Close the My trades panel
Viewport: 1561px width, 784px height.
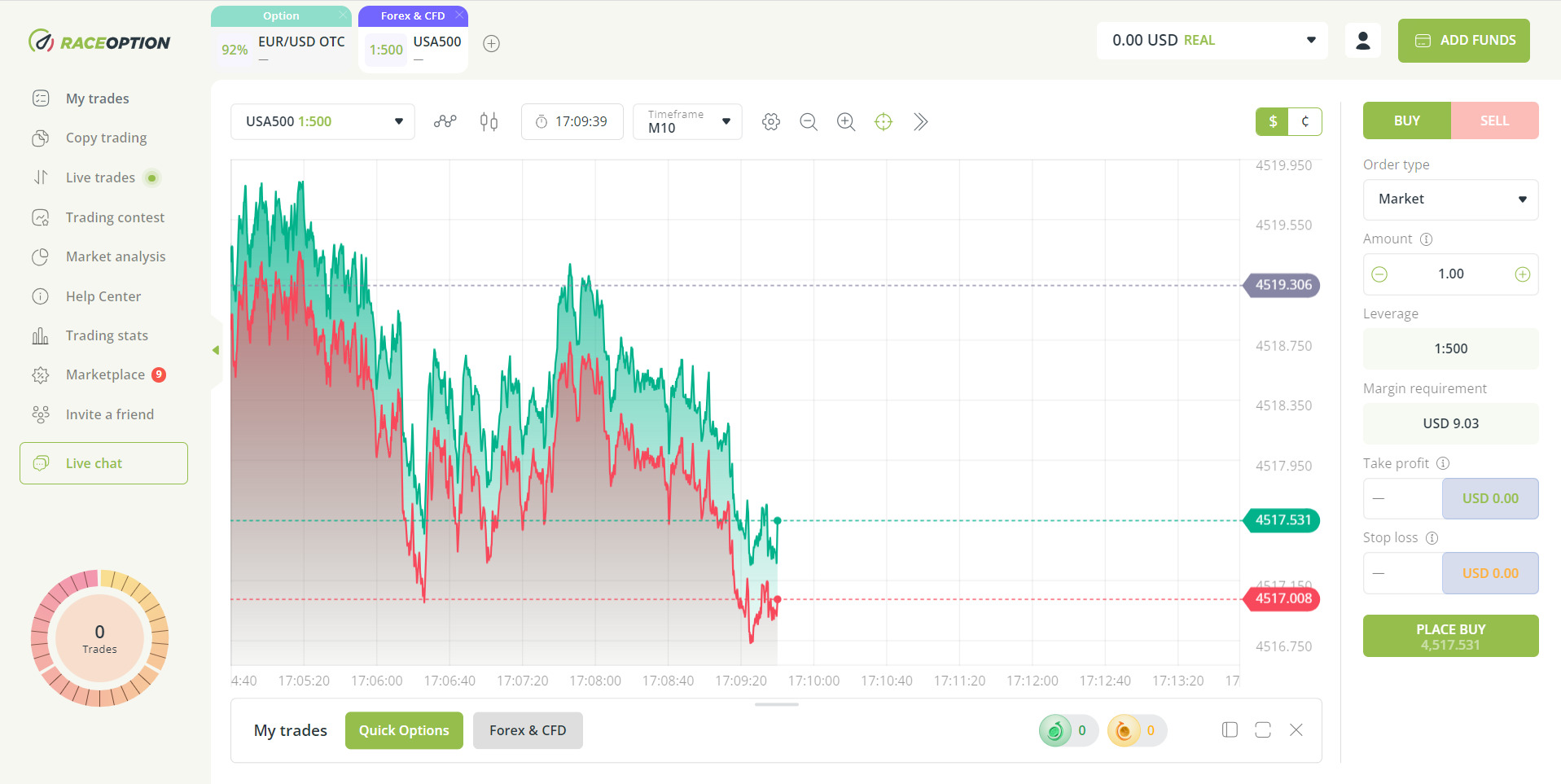pyautogui.click(x=1296, y=730)
